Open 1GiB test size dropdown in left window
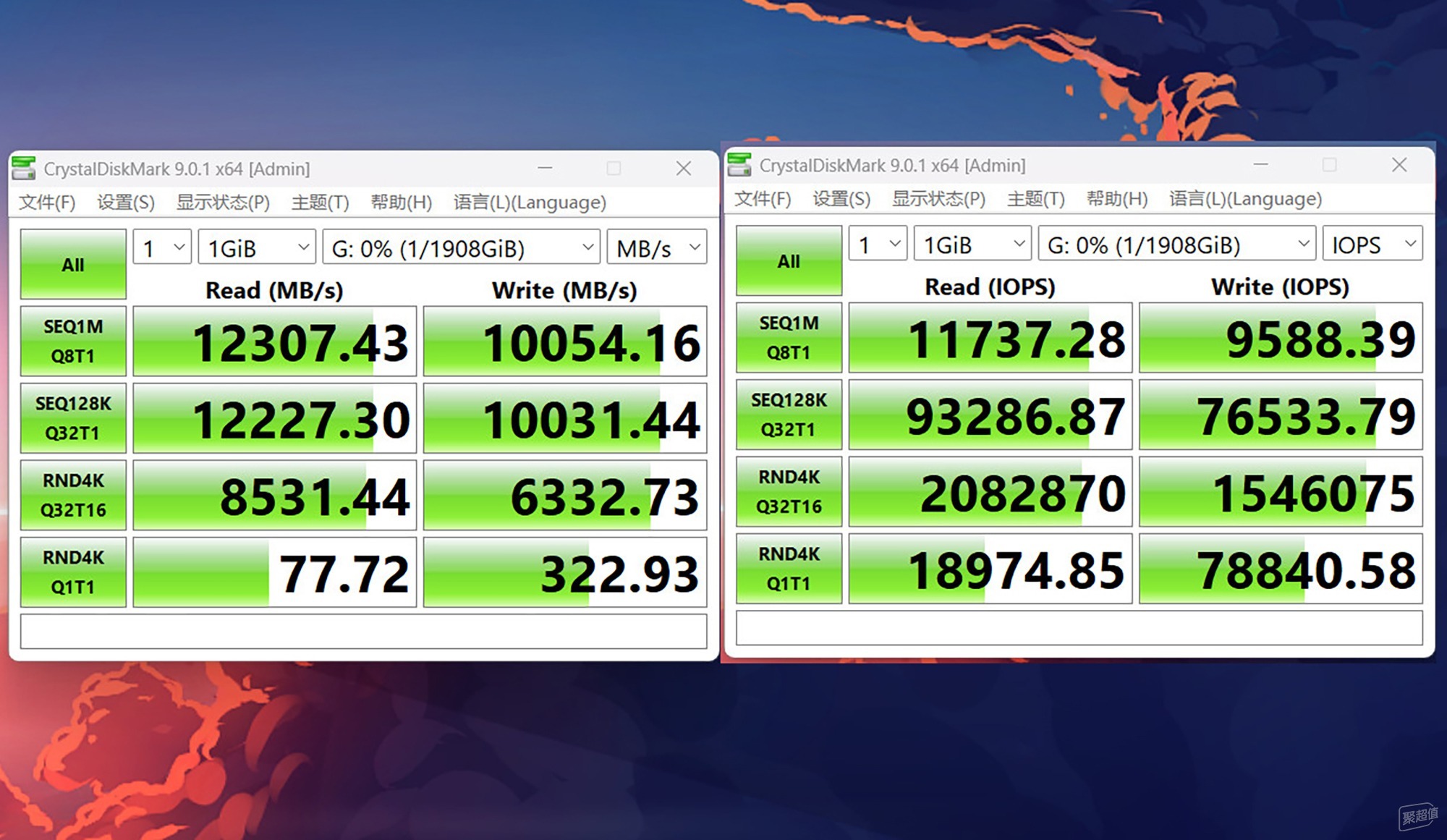The image size is (1447, 840). [257, 248]
